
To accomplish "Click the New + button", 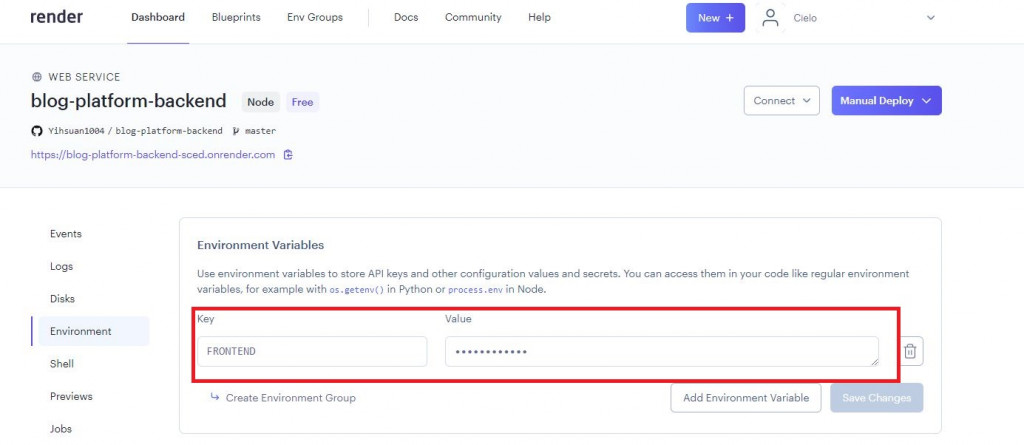I will [x=715, y=18].
